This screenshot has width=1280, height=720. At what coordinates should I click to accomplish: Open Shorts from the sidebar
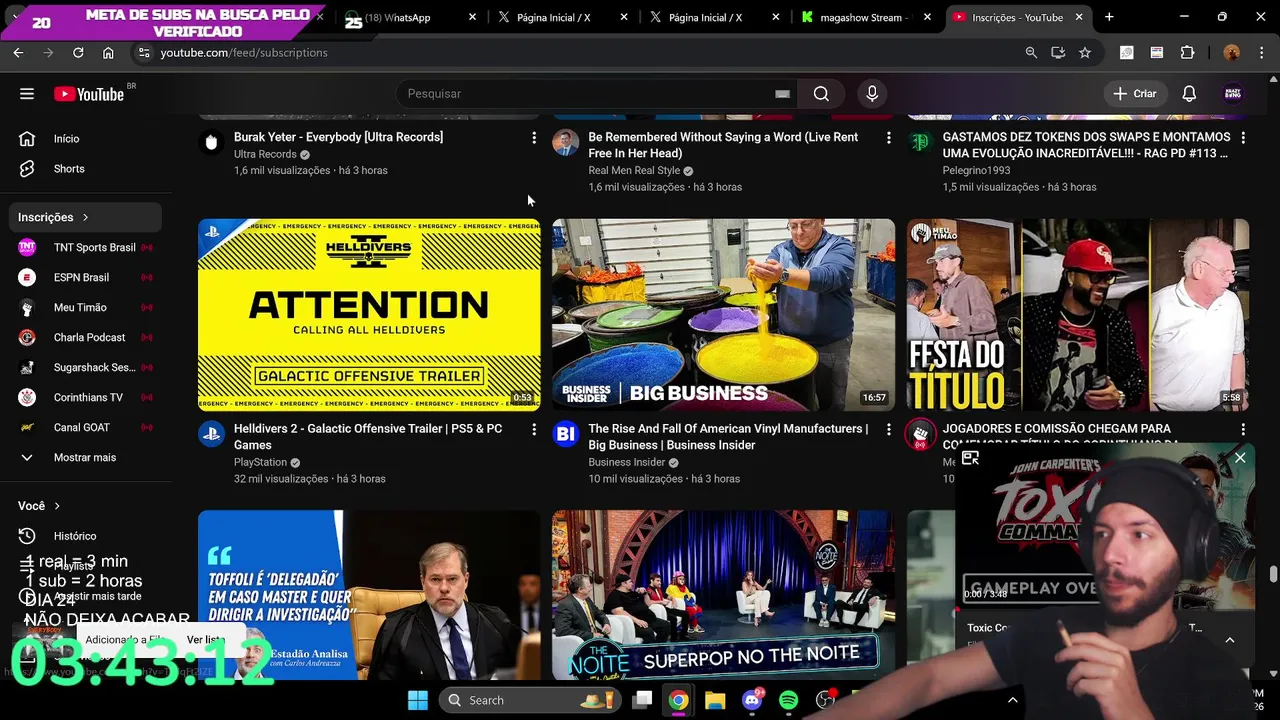87,169
